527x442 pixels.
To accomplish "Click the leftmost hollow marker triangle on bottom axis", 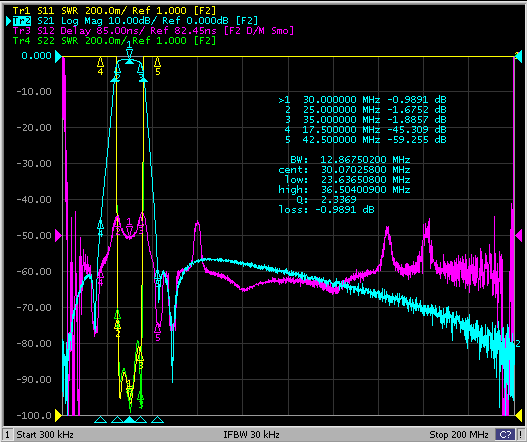I will (x=100, y=419).
